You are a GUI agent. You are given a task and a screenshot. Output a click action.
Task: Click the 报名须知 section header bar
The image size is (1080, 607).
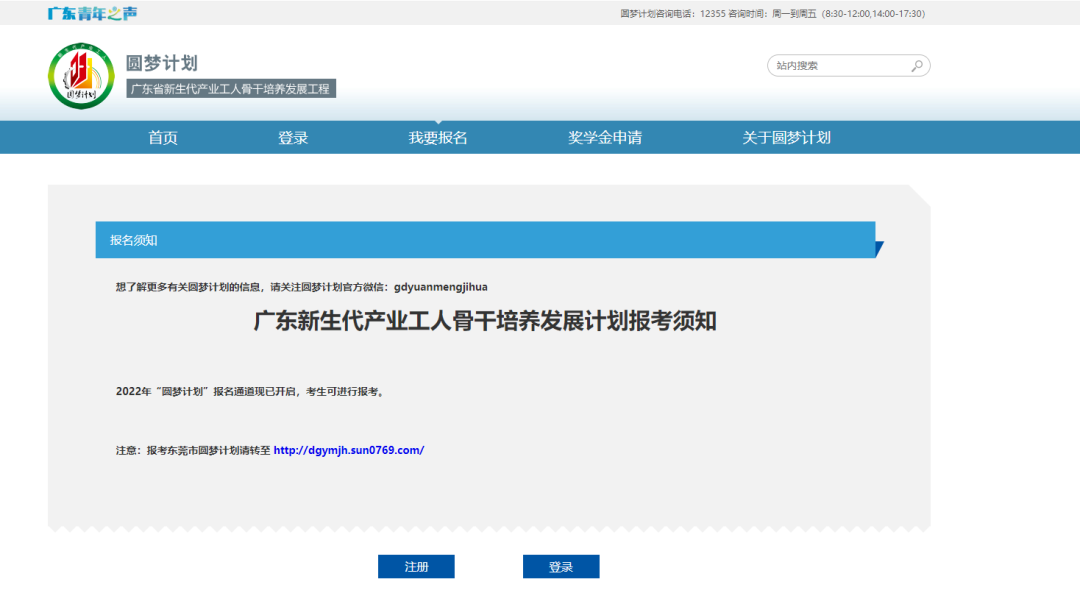[x=485, y=240]
